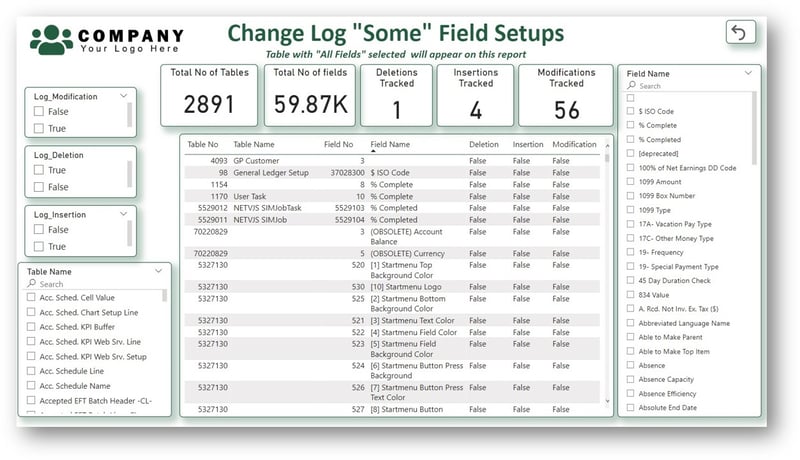The height and width of the screenshot is (460, 800).
Task: Click the Total No of fields card
Action: (x=310, y=95)
